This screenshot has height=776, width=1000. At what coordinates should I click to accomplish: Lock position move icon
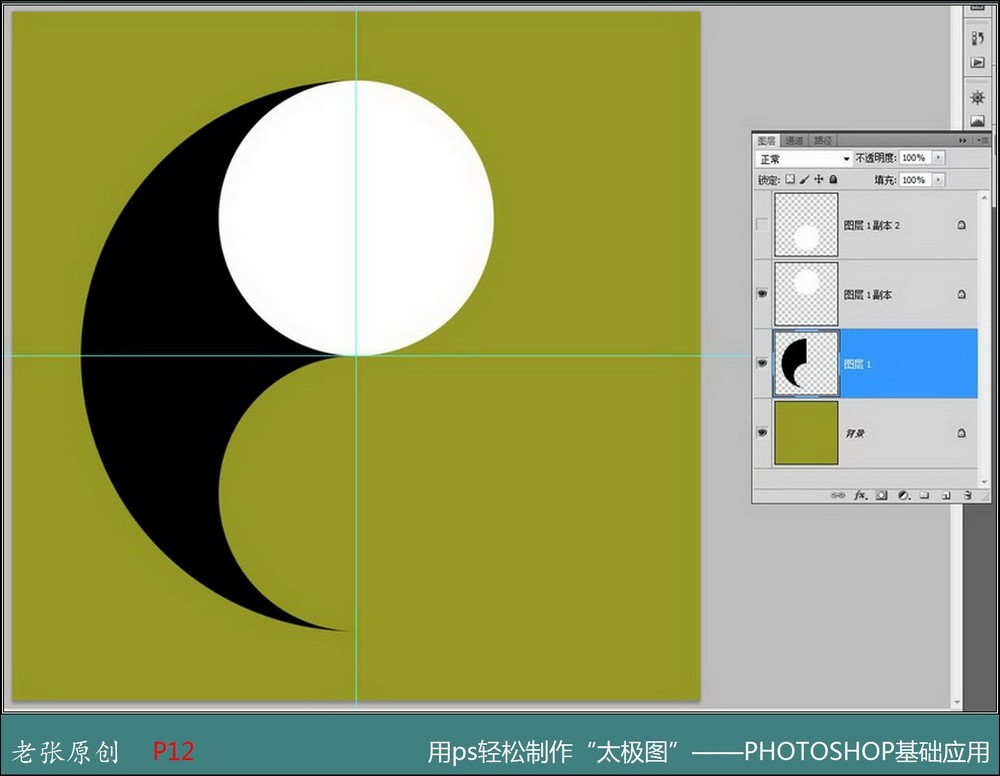tap(819, 179)
